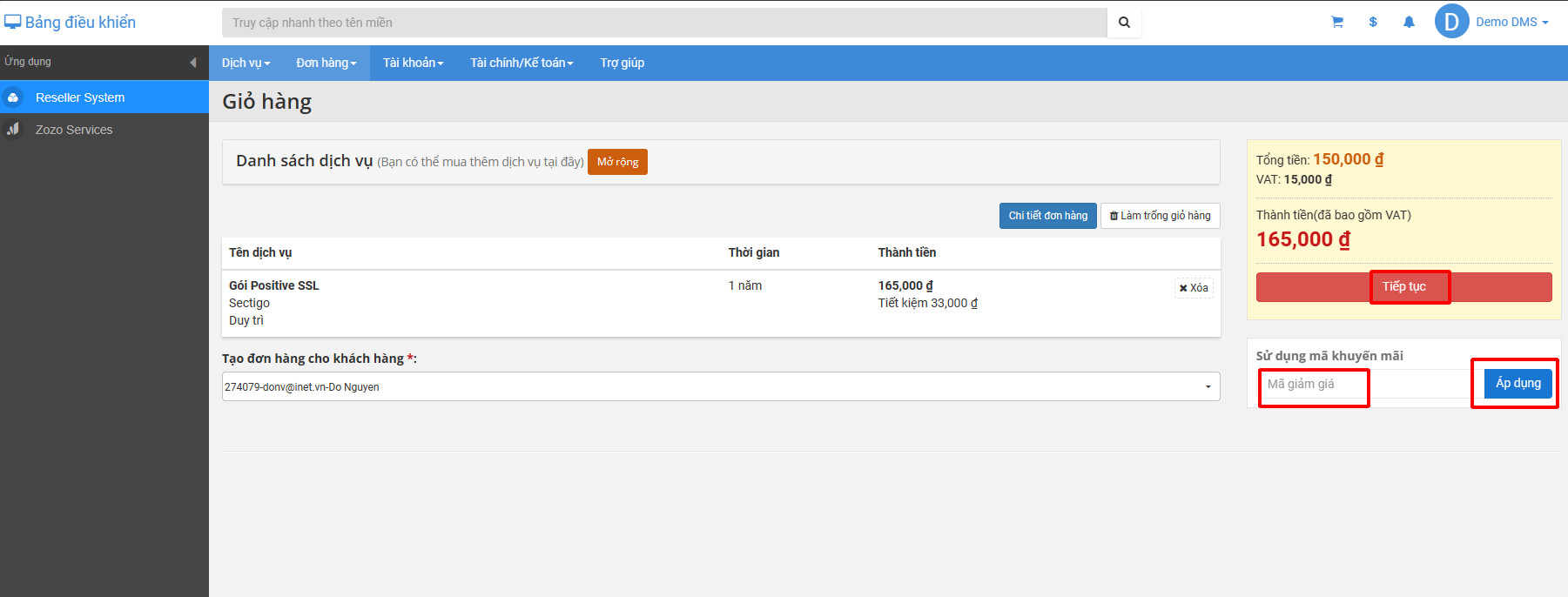Click the Duy trì status text
Viewport: 1568px width, 597px height.
[x=246, y=320]
